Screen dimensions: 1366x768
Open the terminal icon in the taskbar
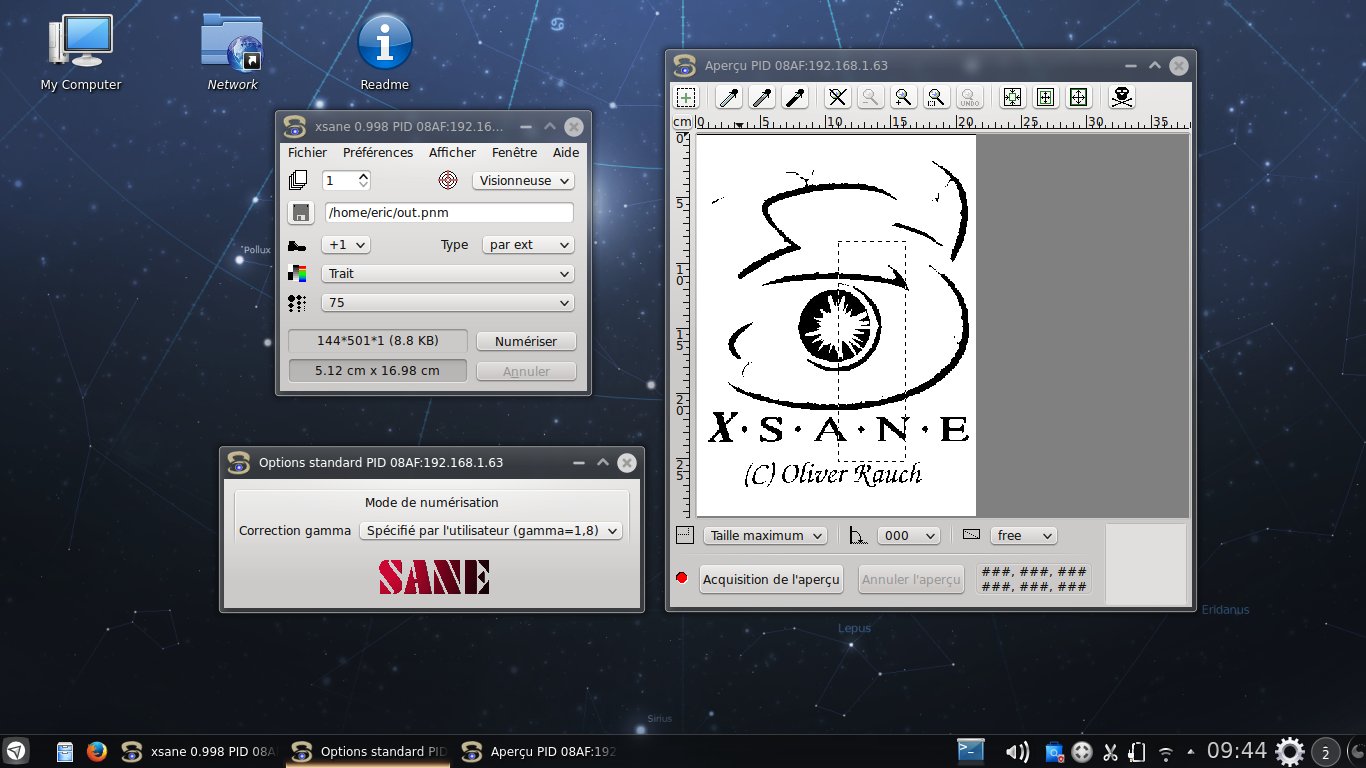click(971, 751)
